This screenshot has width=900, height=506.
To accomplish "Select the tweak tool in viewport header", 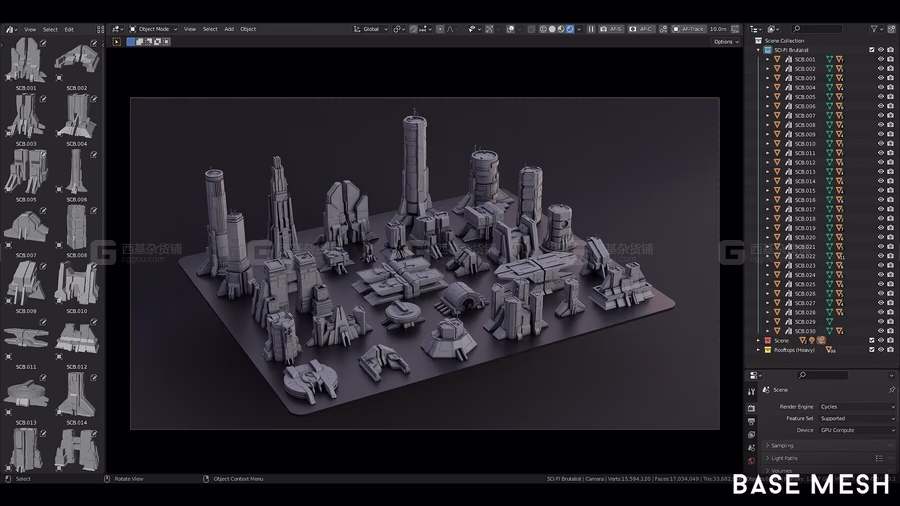I will tap(117, 41).
